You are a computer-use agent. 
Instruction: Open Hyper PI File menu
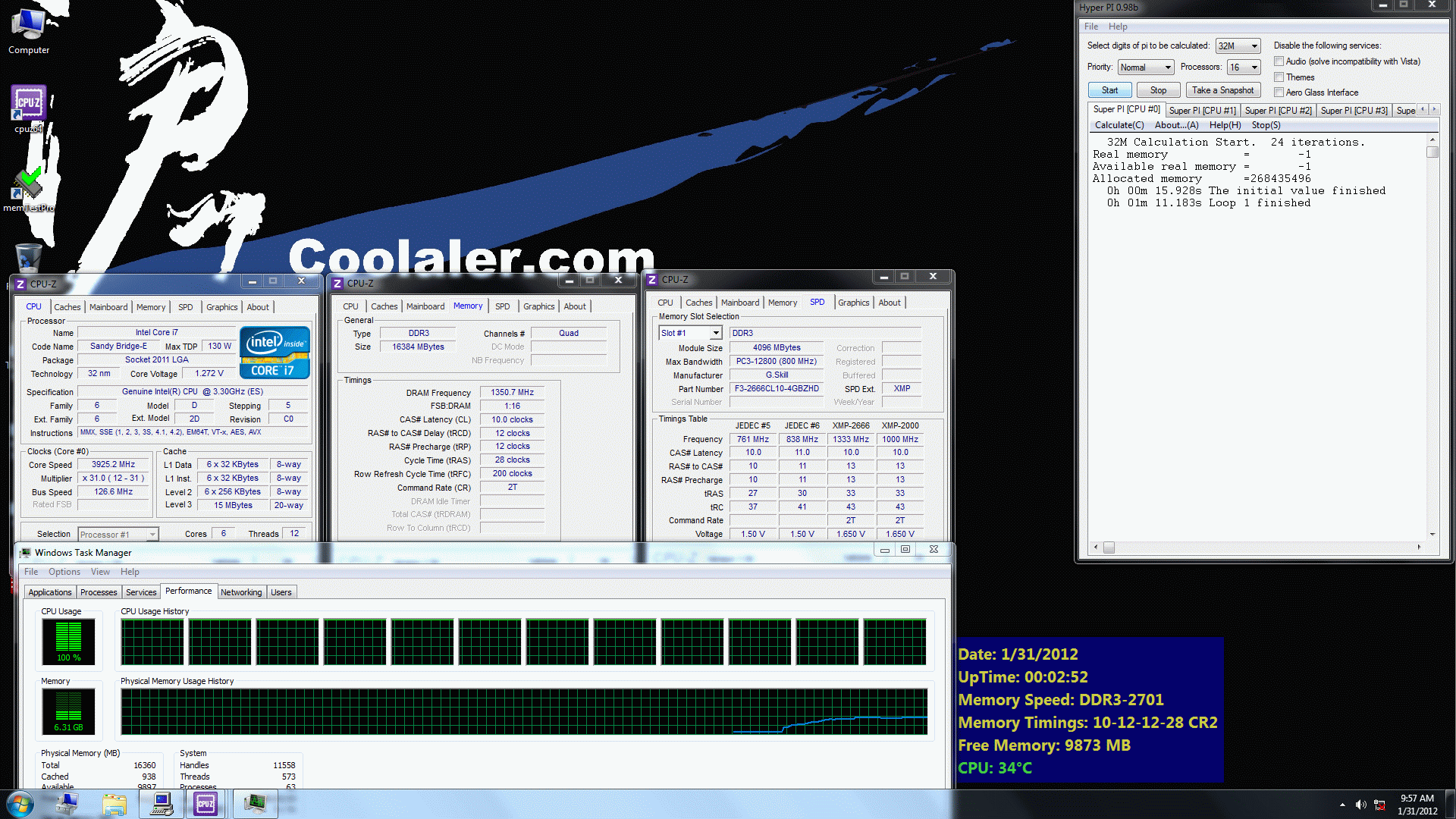pyautogui.click(x=1091, y=27)
